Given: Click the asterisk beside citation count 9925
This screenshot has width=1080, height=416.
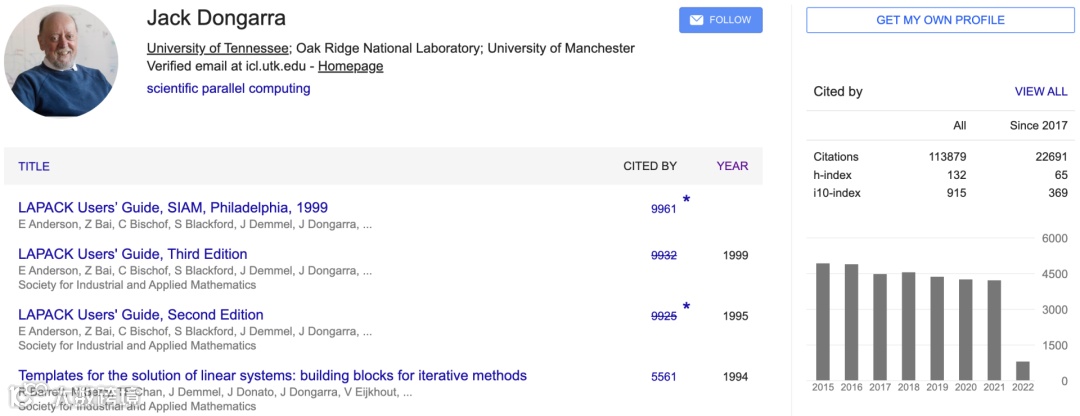Looking at the screenshot, I should click(686, 308).
